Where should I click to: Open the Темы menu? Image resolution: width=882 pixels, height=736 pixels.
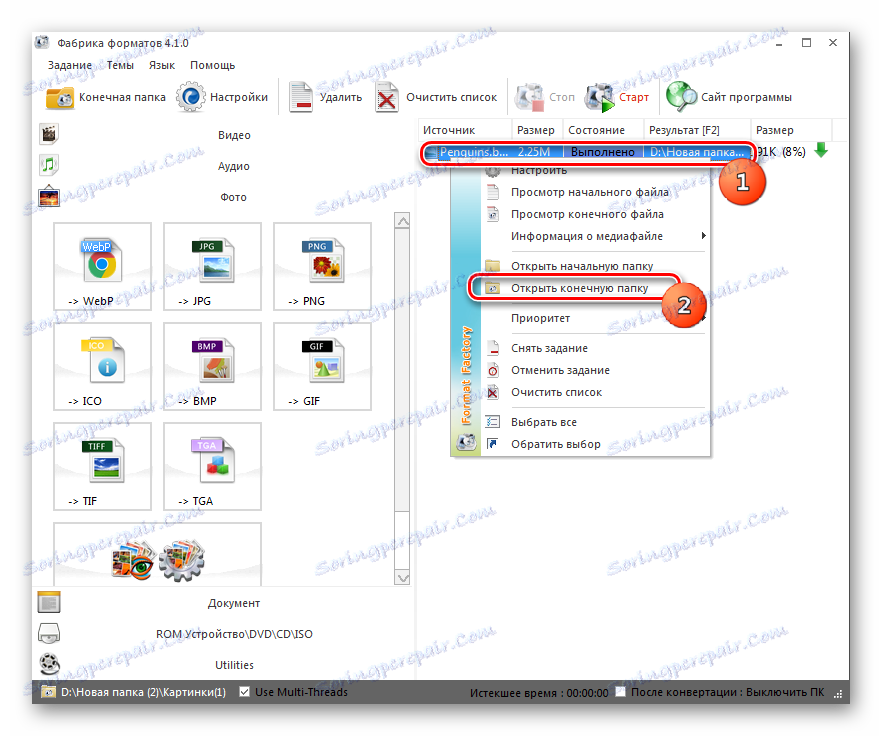(x=120, y=65)
